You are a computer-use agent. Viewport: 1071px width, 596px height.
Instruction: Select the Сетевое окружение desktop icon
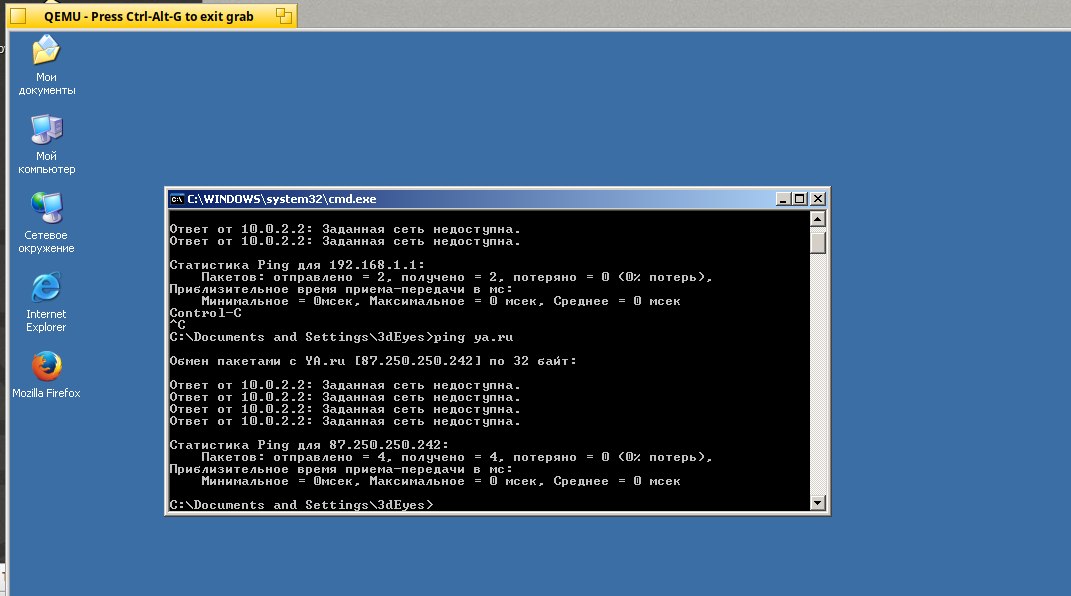pos(46,223)
